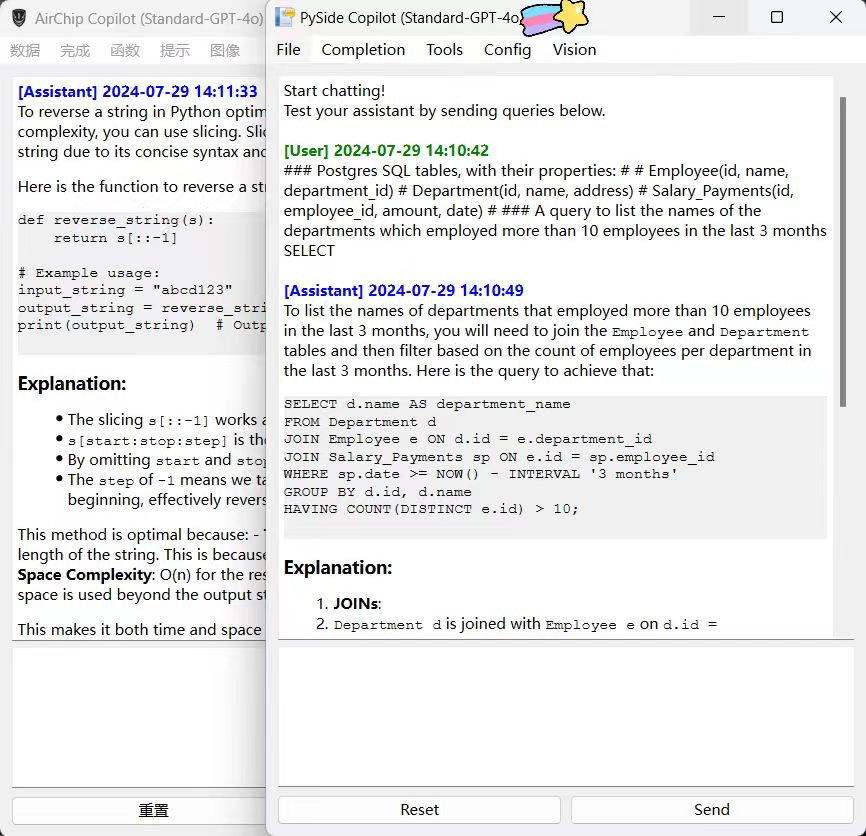Open the 函数 menu in AirChip Copilot
The height and width of the screenshot is (836, 866).
125,51
